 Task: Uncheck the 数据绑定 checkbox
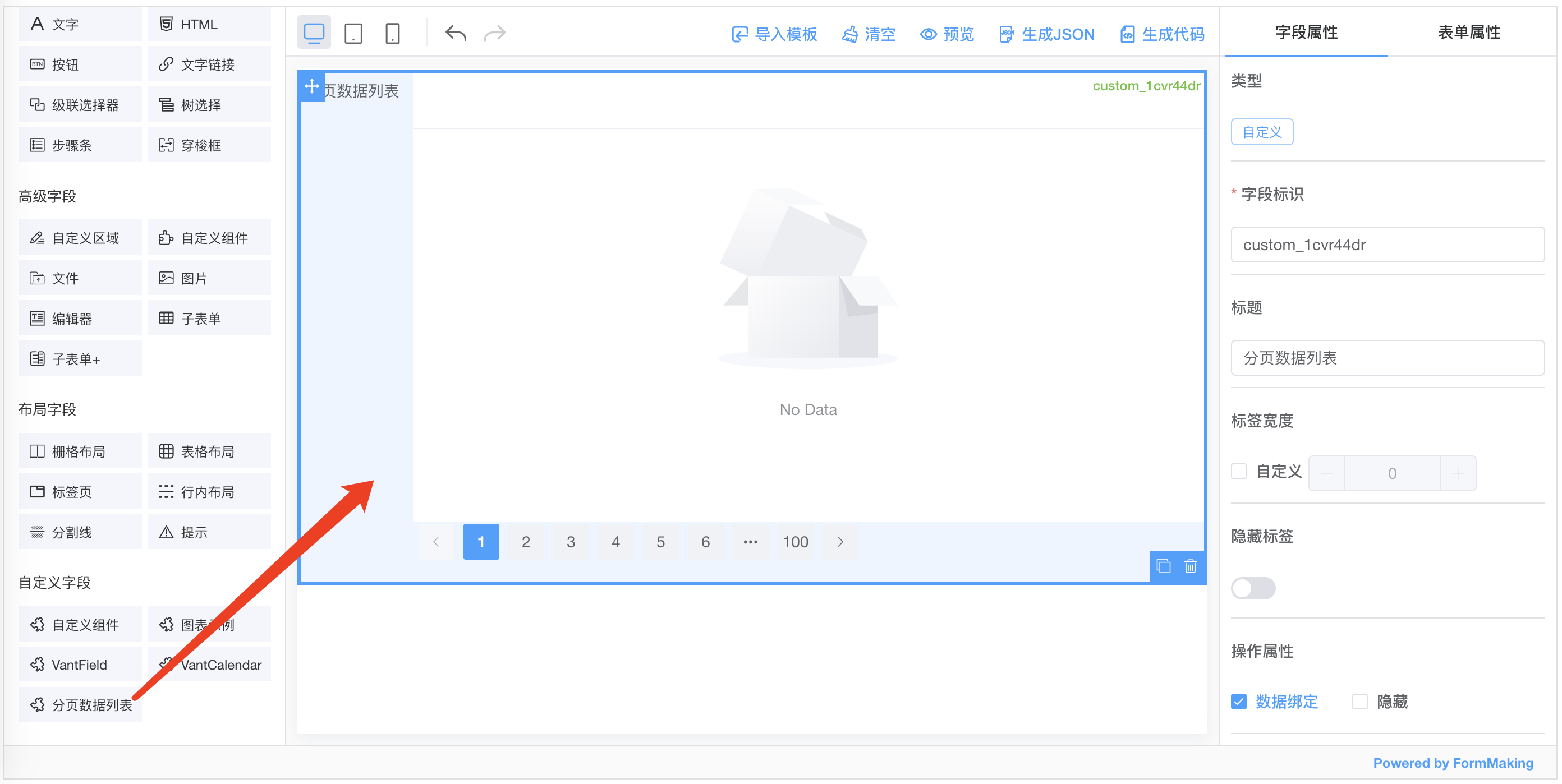coord(1239,701)
